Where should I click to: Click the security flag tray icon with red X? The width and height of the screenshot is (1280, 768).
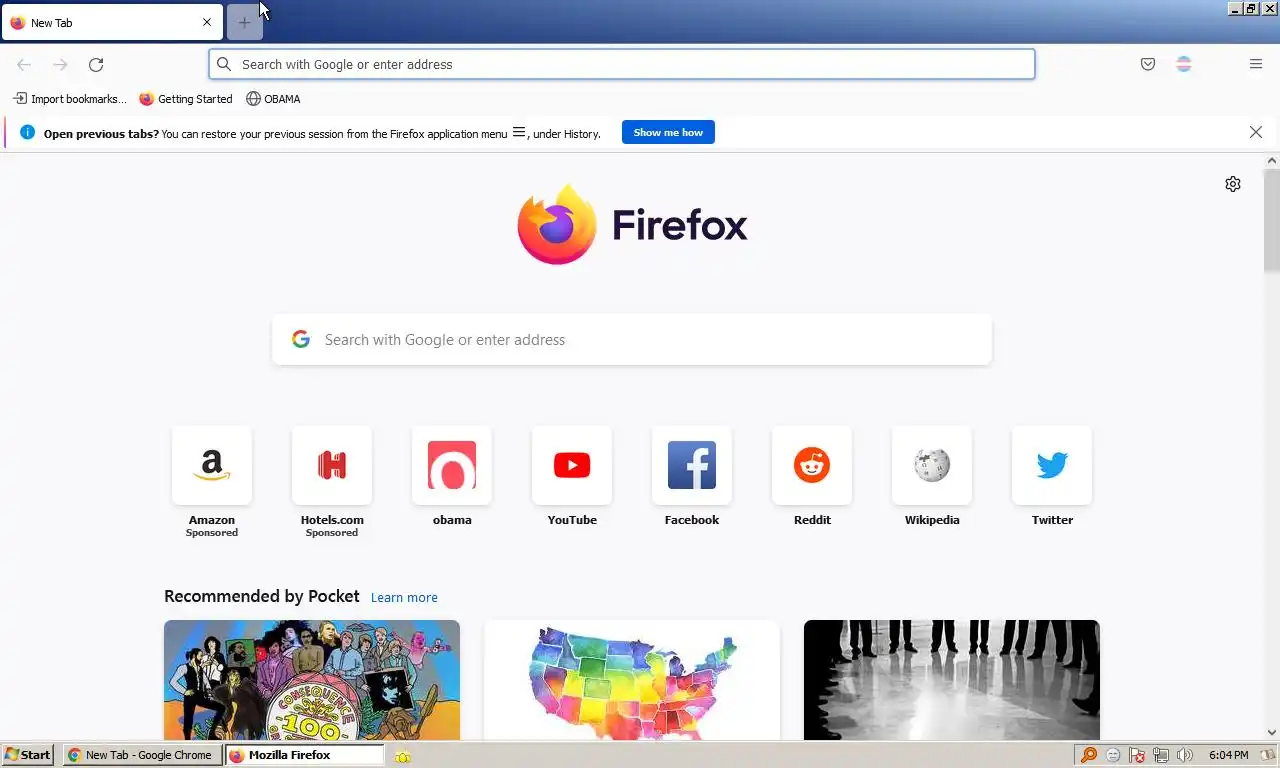click(1137, 755)
